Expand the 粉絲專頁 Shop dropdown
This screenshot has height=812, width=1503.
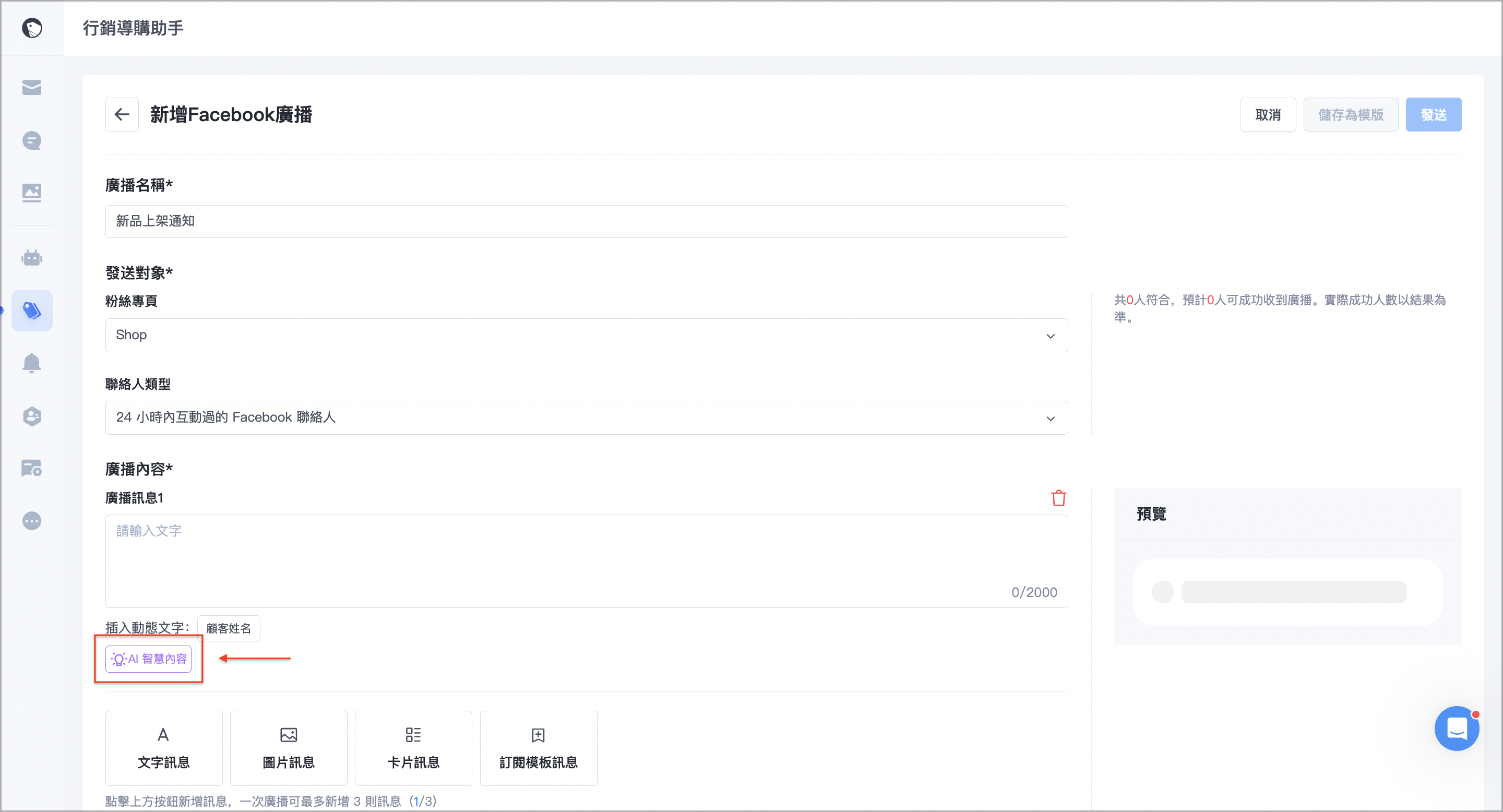point(587,335)
